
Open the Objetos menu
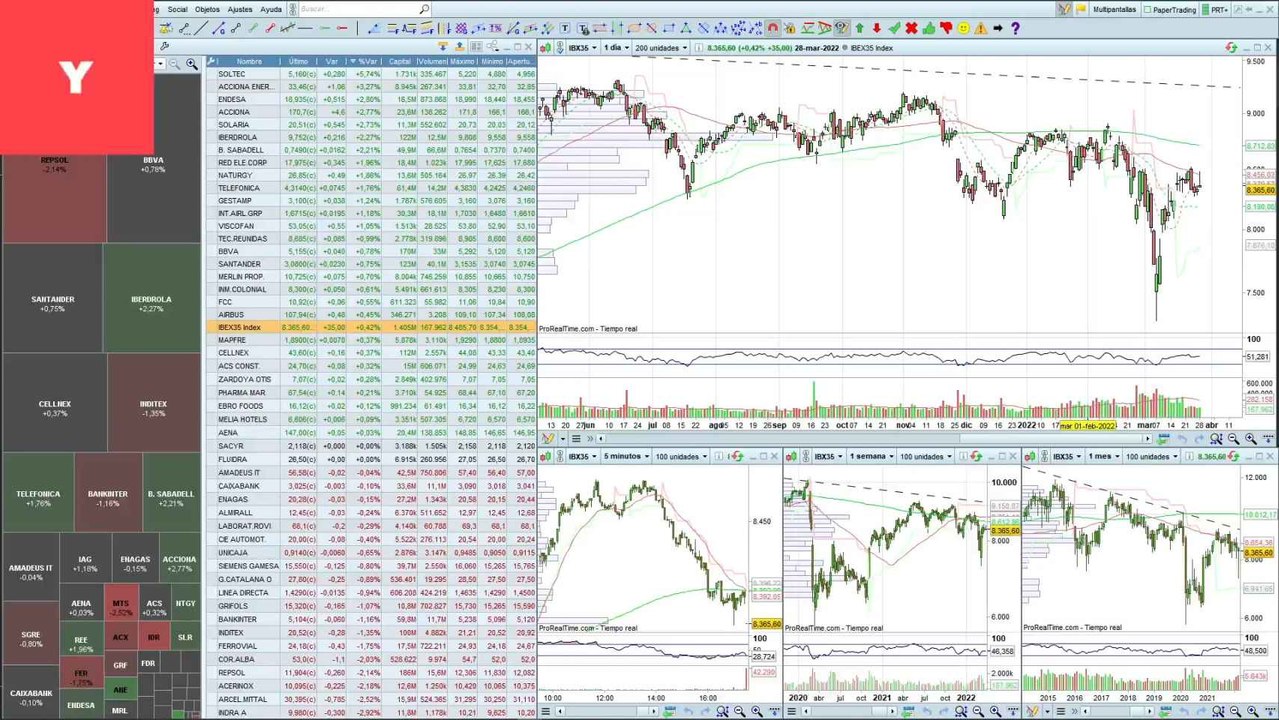[x=207, y=9]
